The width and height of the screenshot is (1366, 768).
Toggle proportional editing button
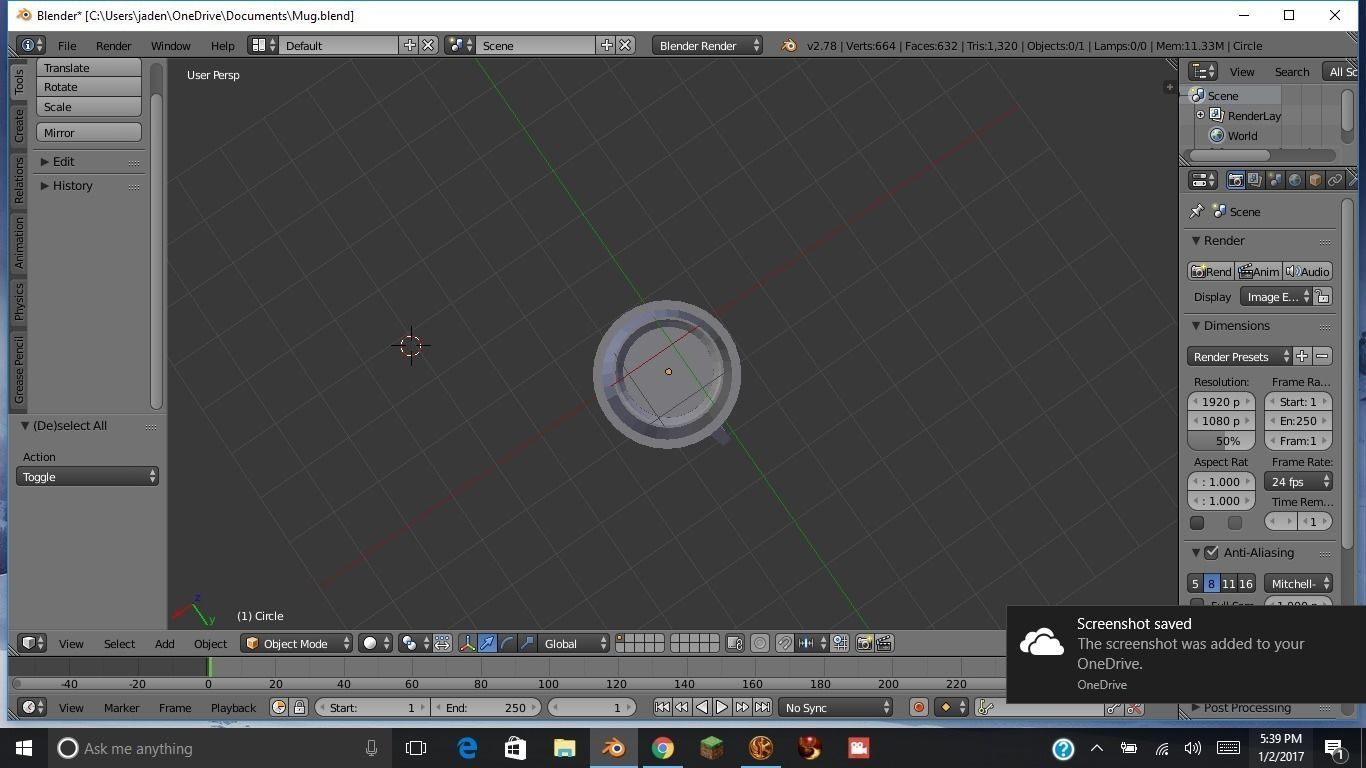coord(760,643)
